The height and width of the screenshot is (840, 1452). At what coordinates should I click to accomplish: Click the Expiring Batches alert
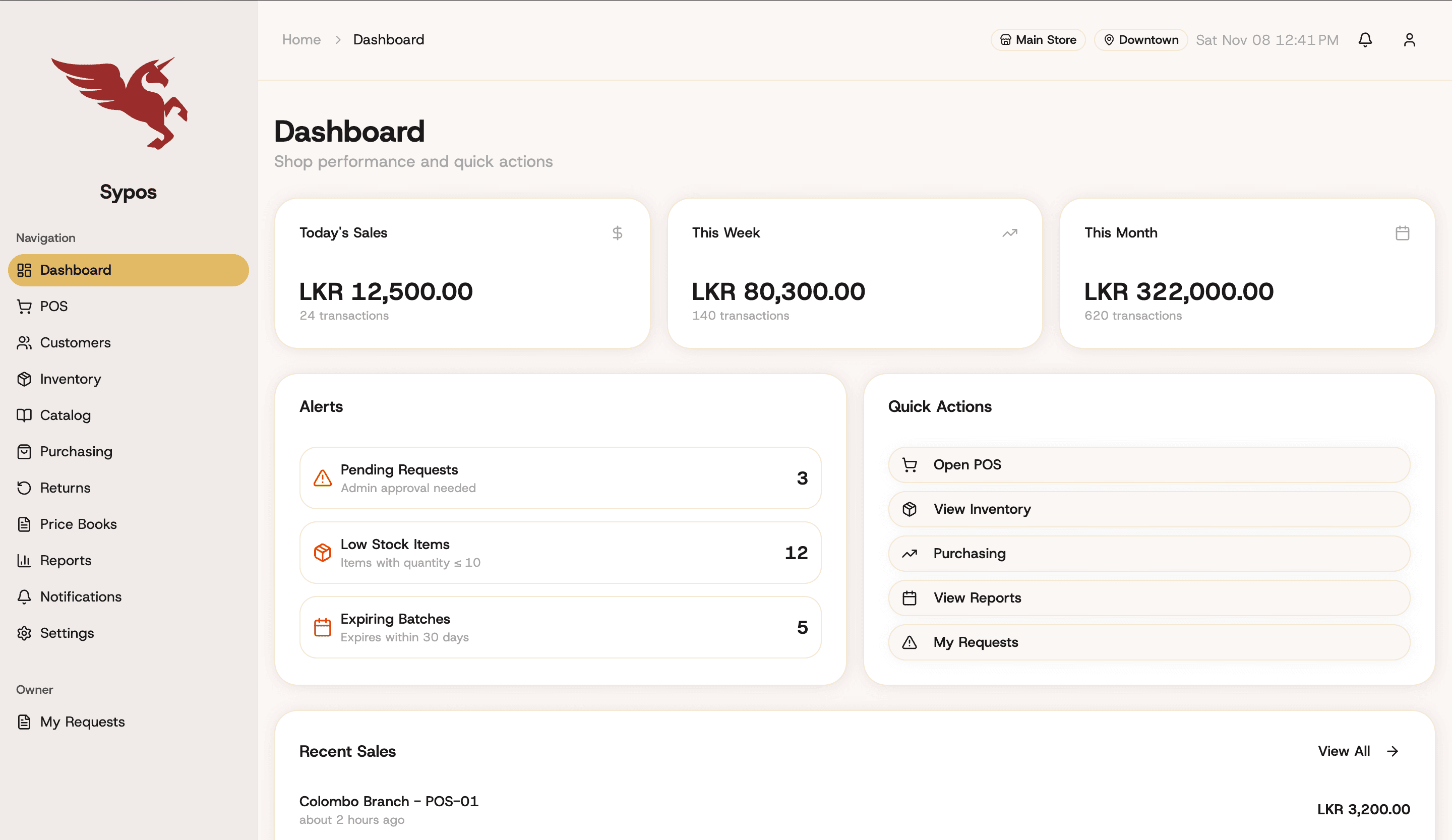[560, 627]
